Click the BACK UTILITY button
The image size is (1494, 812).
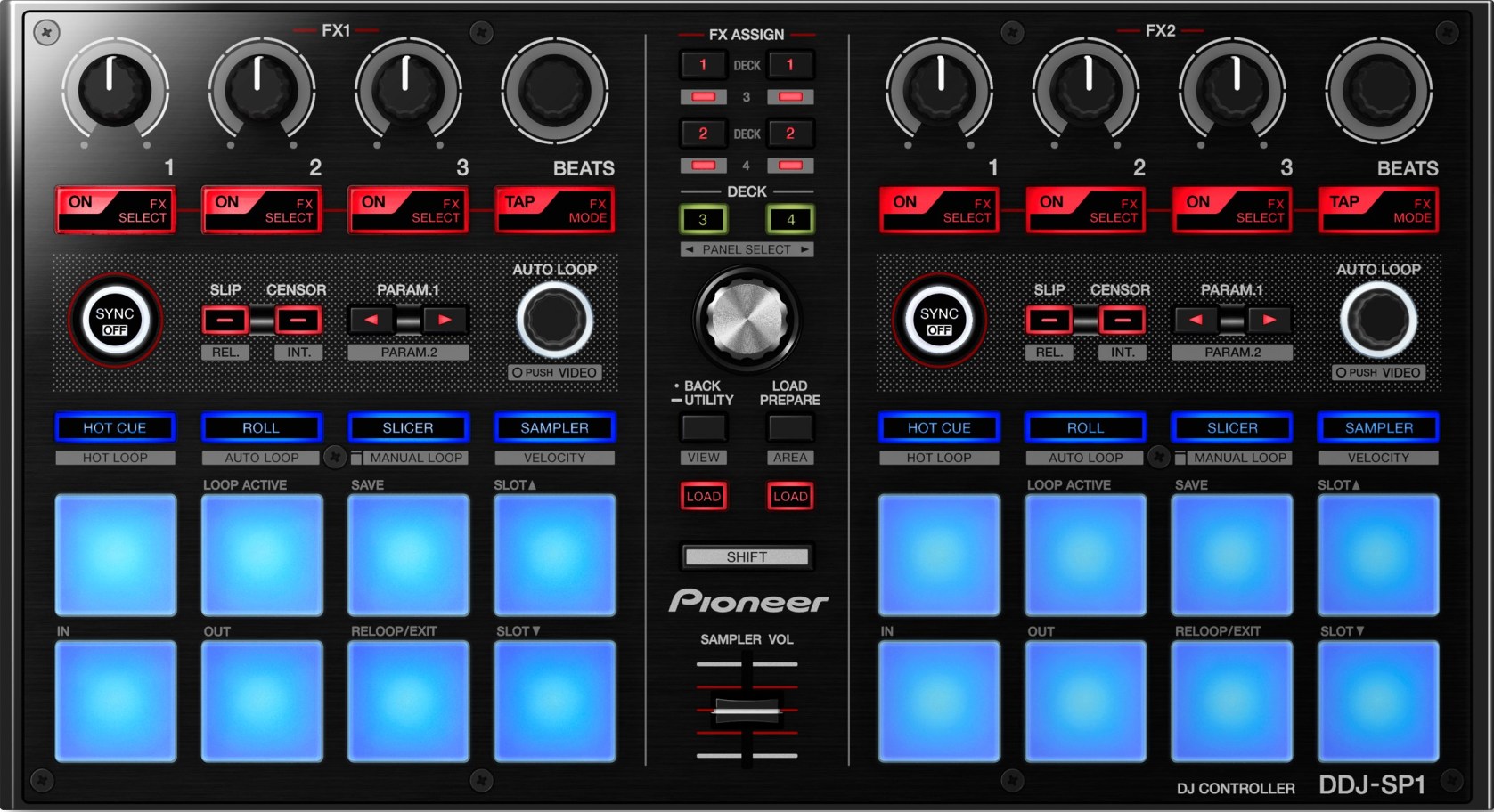click(704, 428)
